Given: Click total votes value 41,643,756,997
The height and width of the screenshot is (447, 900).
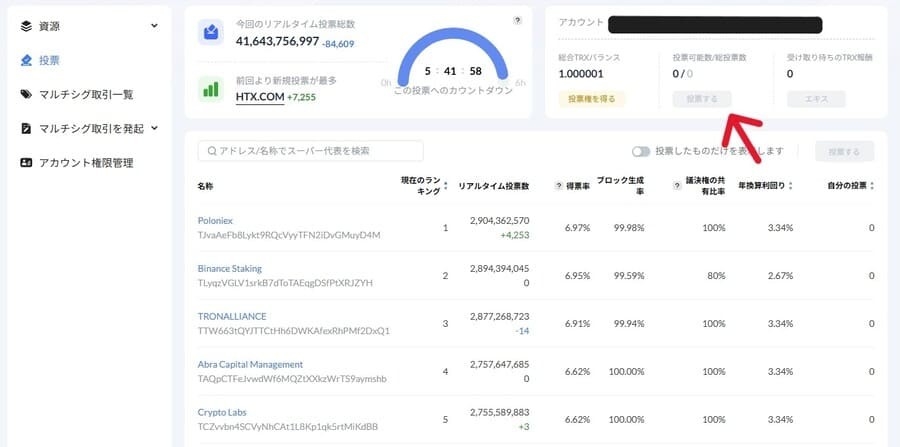Looking at the screenshot, I should (x=277, y=41).
